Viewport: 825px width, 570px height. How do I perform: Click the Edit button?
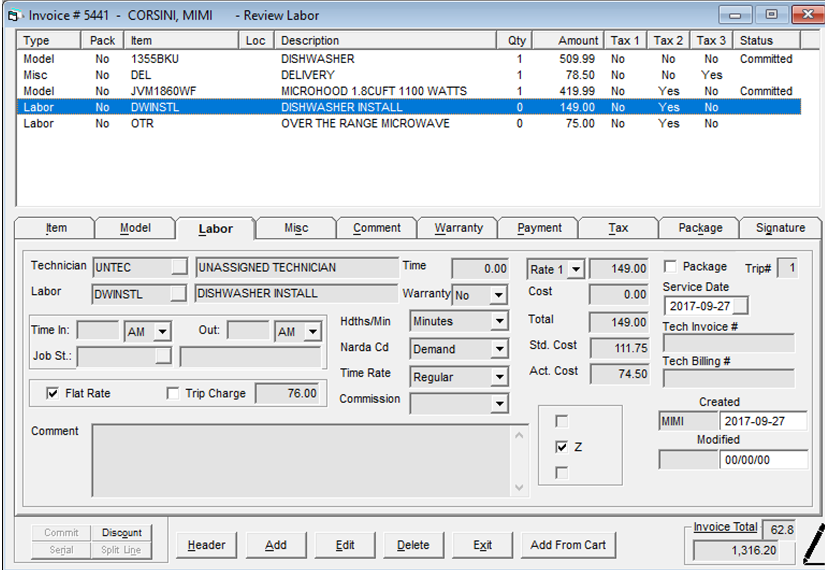pos(345,545)
